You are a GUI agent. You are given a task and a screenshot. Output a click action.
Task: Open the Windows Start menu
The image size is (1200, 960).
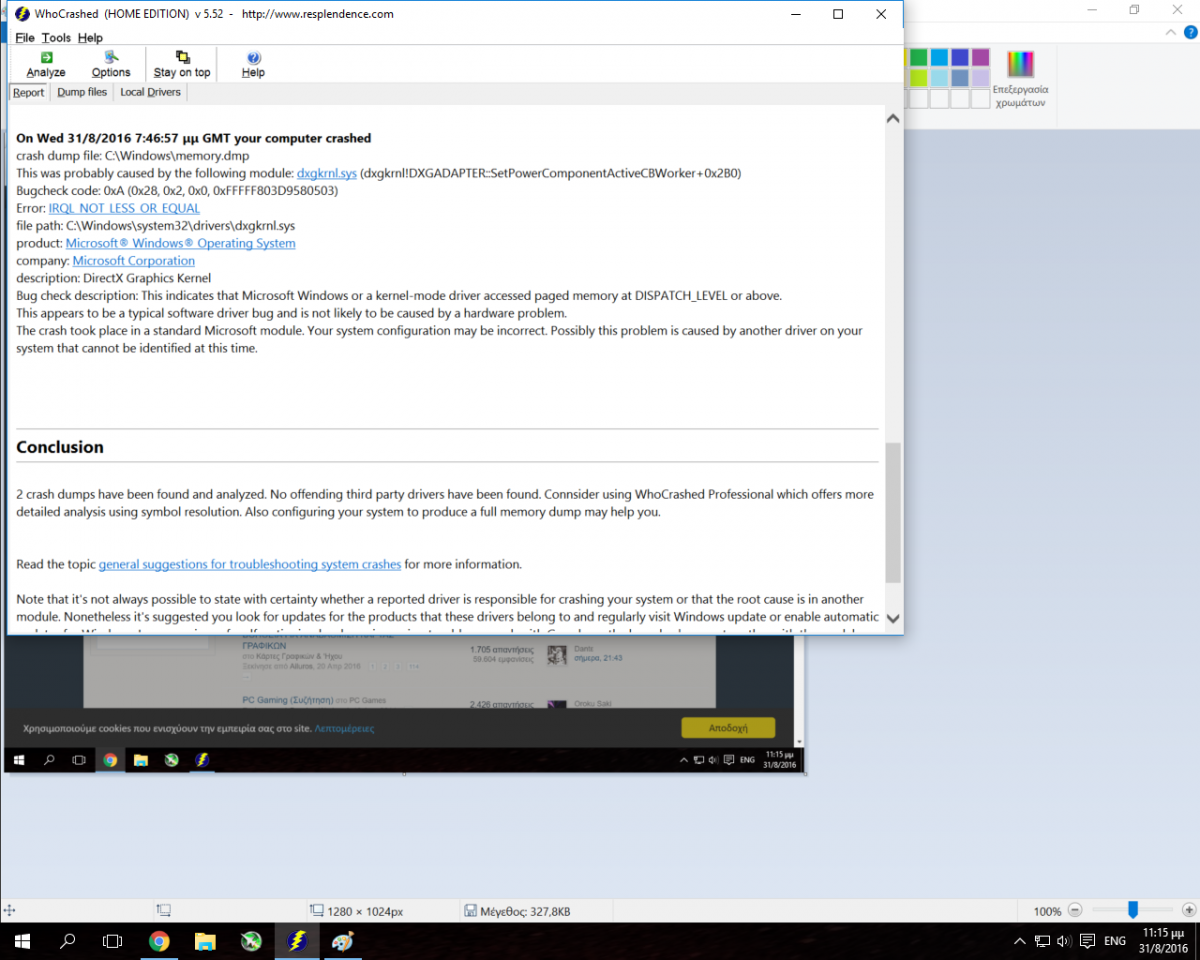click(x=22, y=941)
